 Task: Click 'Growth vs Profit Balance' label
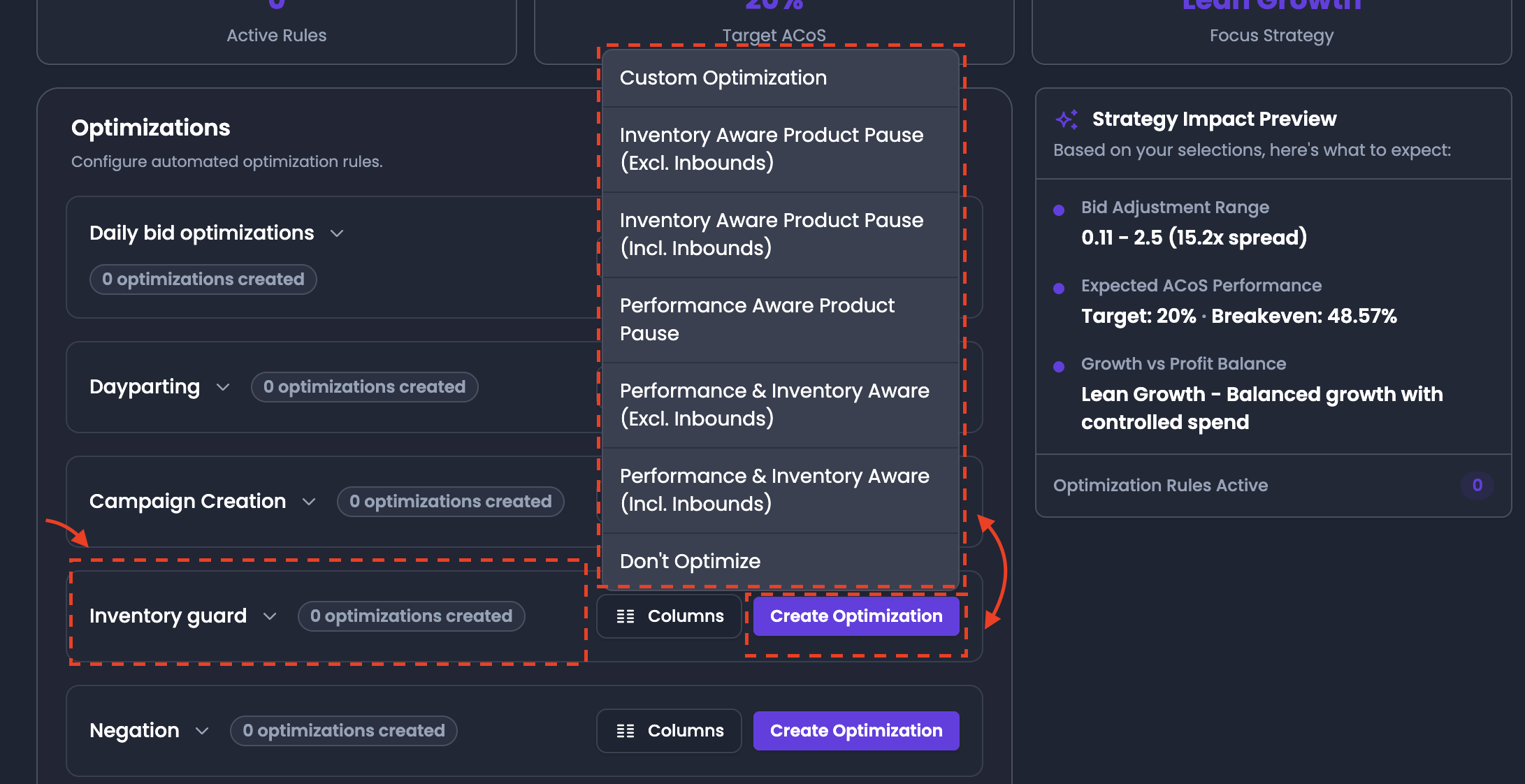tap(1183, 364)
